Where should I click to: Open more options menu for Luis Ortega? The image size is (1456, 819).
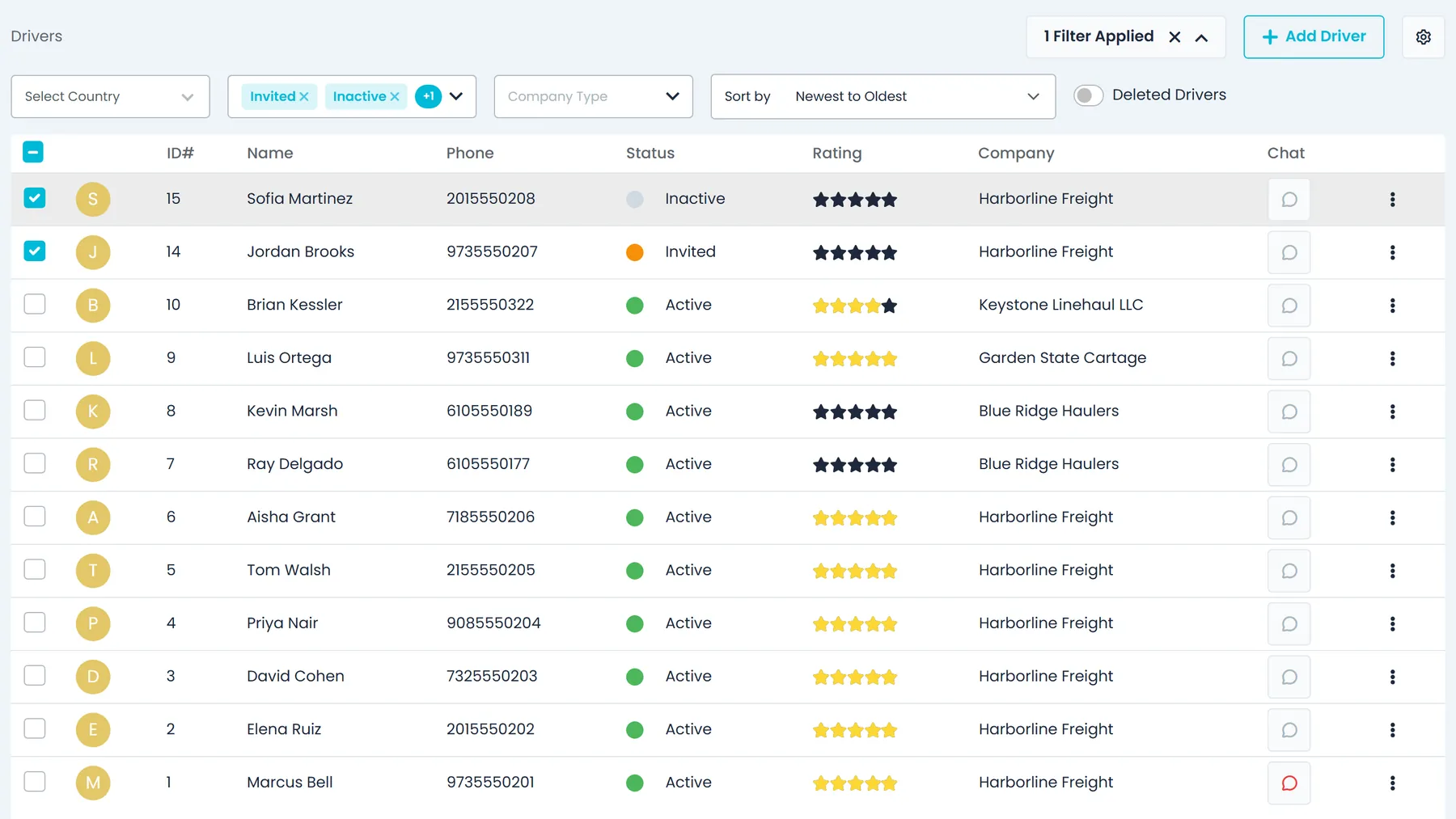[x=1392, y=358]
